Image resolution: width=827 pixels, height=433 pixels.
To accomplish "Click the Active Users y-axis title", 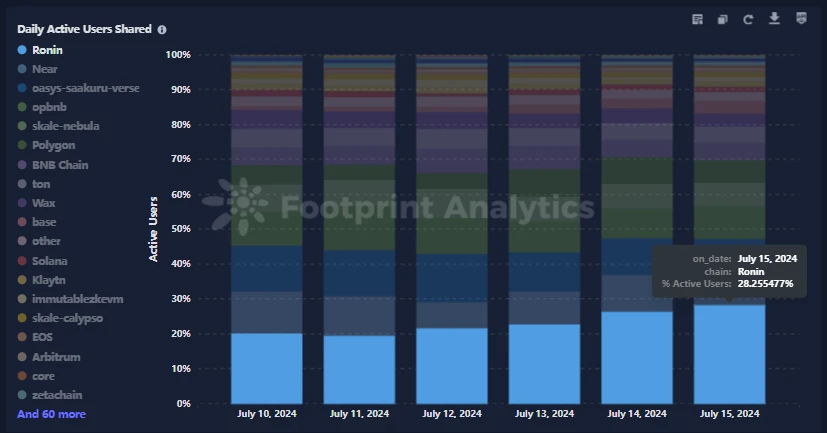I will (153, 229).
